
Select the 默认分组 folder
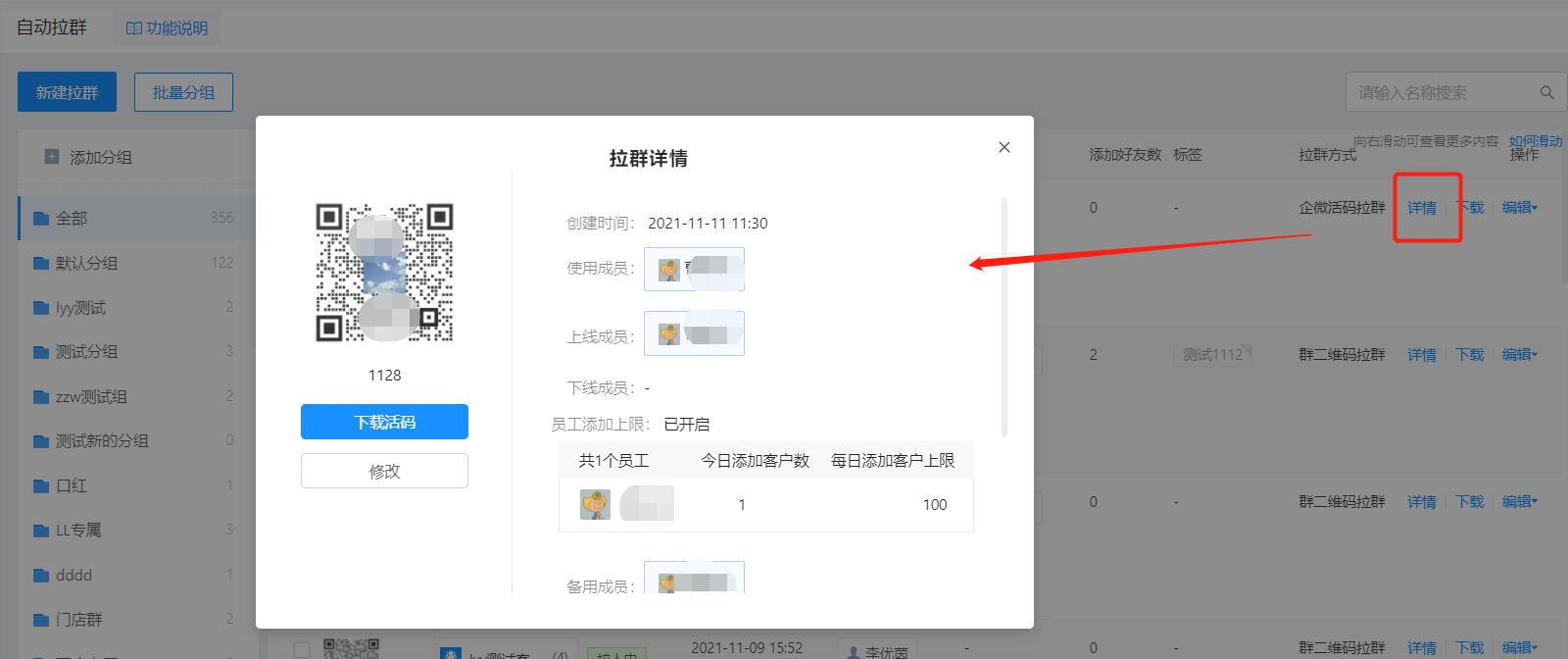tap(136, 263)
